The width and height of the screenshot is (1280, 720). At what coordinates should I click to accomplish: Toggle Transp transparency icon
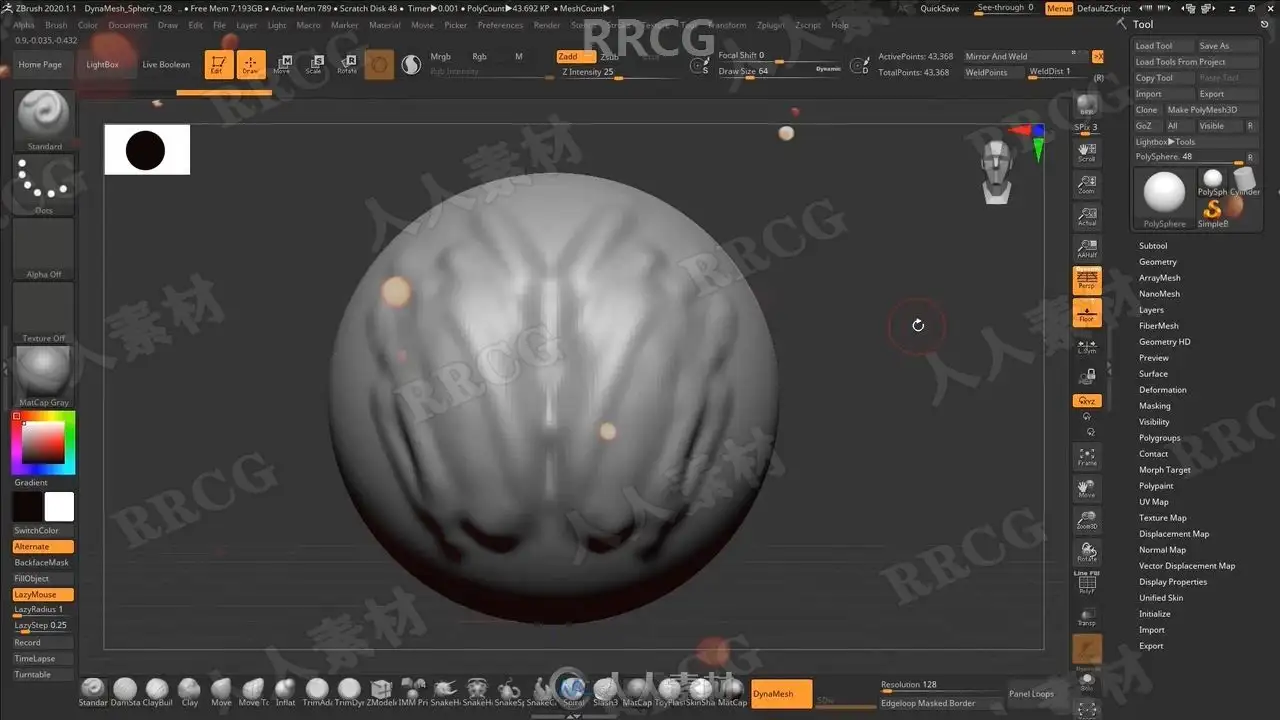tap(1087, 617)
